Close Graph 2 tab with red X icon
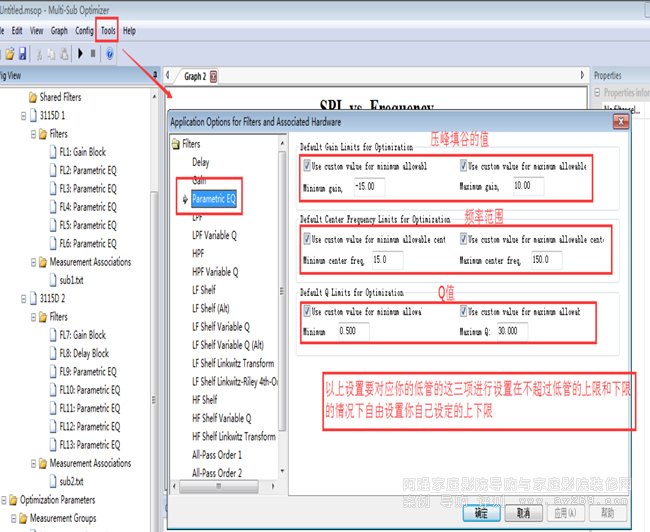Image resolution: width=650 pixels, height=532 pixels. point(213,76)
